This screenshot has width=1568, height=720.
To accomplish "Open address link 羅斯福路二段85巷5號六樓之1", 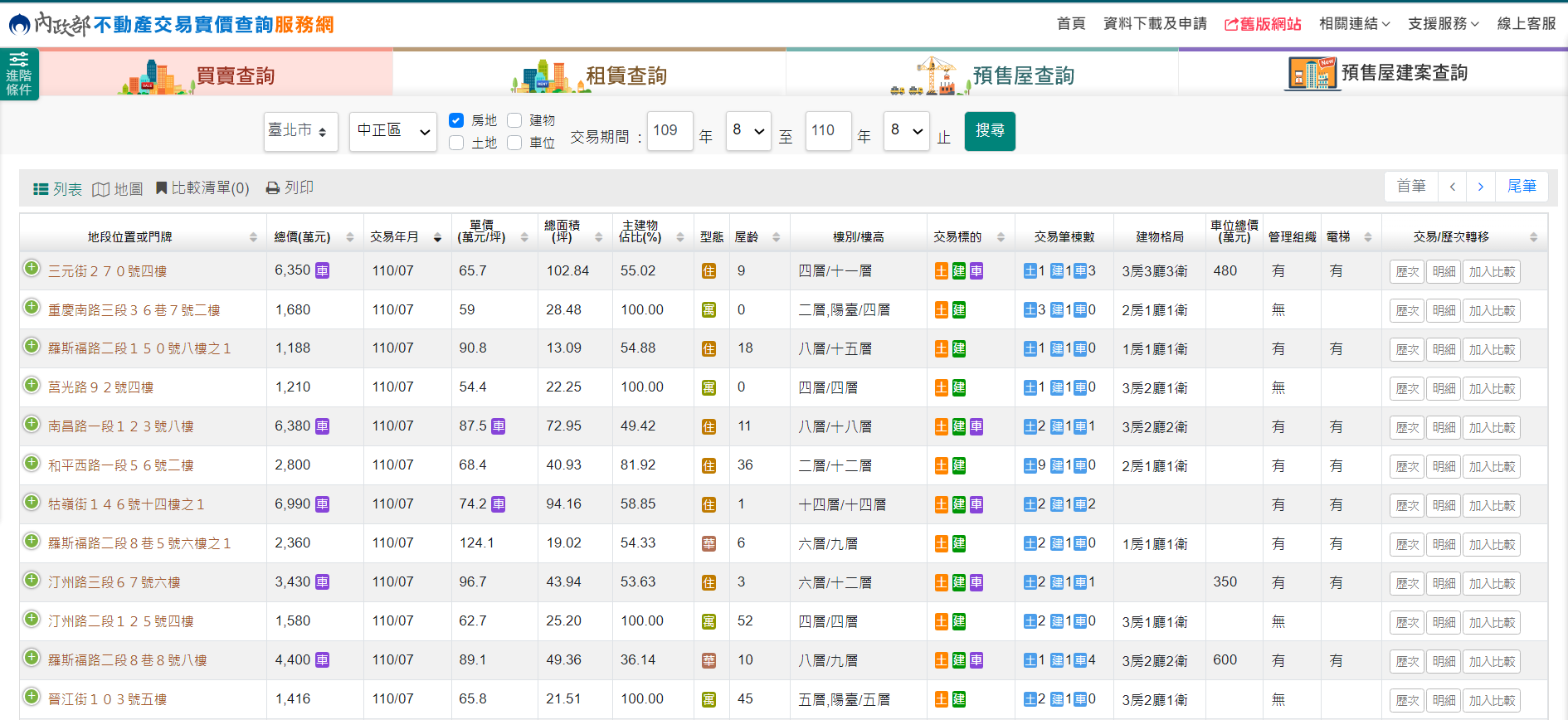I will coord(139,543).
